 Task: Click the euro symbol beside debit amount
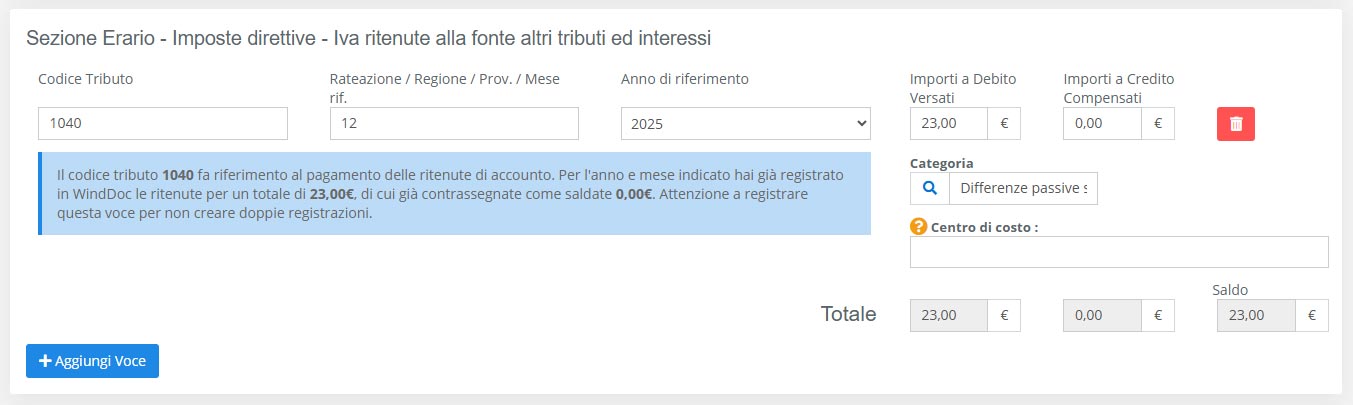(1004, 124)
